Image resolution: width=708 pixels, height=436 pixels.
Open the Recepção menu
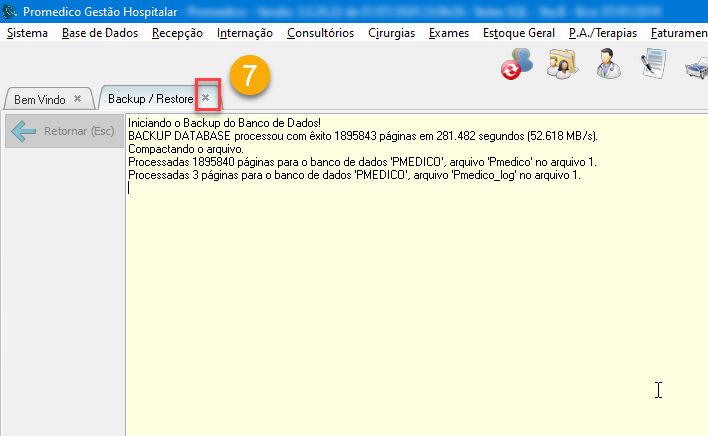tap(177, 33)
